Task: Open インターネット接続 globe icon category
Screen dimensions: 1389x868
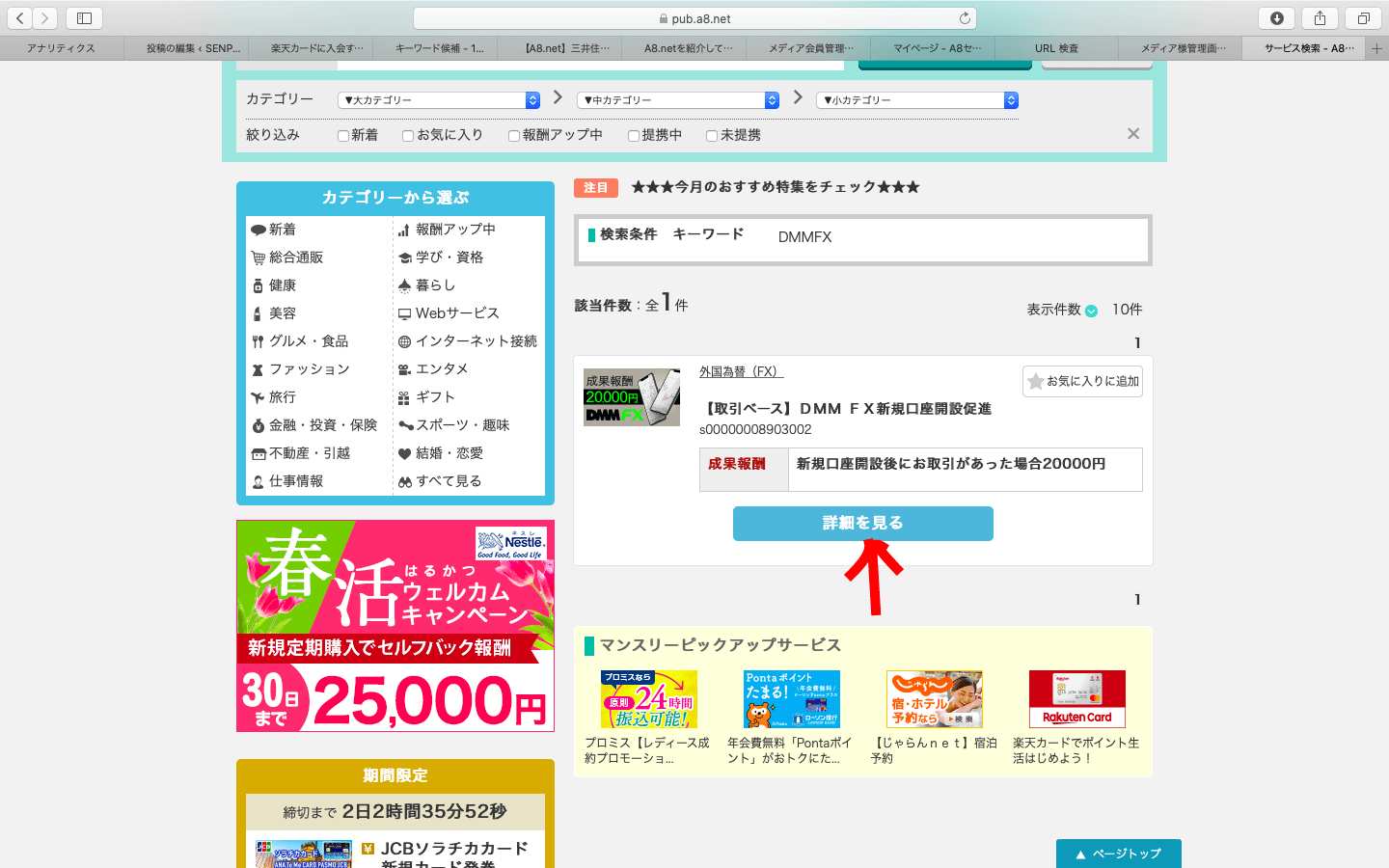Action: 468,341
